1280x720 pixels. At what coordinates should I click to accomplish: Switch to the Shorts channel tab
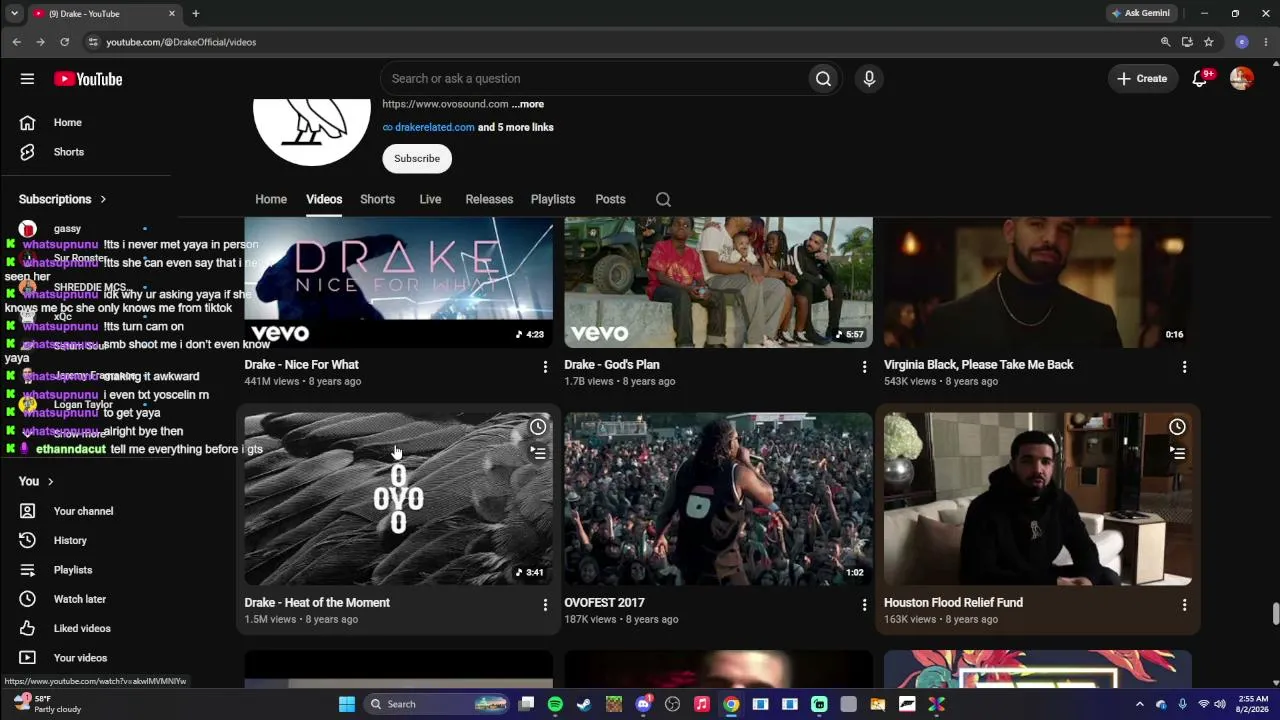point(377,199)
